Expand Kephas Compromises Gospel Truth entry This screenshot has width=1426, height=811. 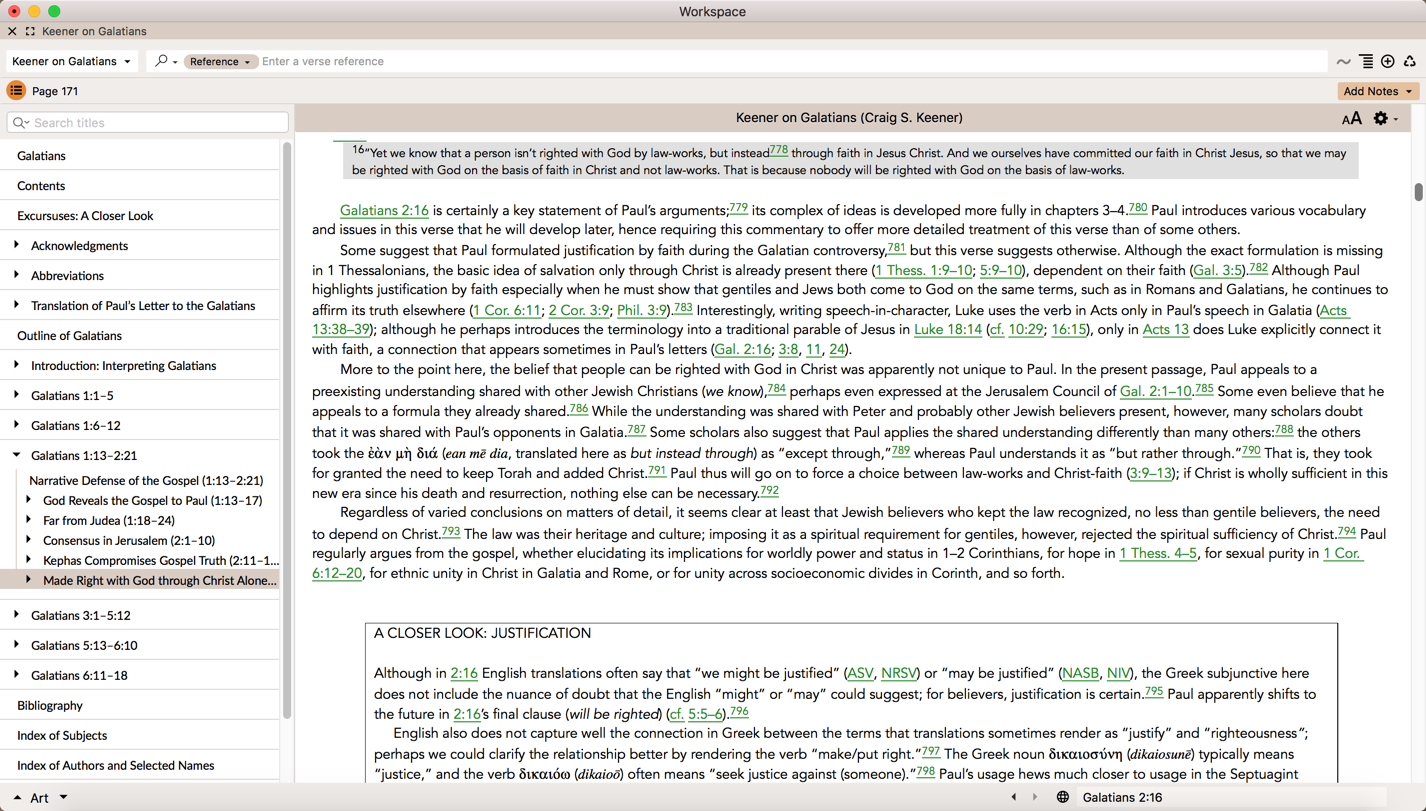point(28,560)
